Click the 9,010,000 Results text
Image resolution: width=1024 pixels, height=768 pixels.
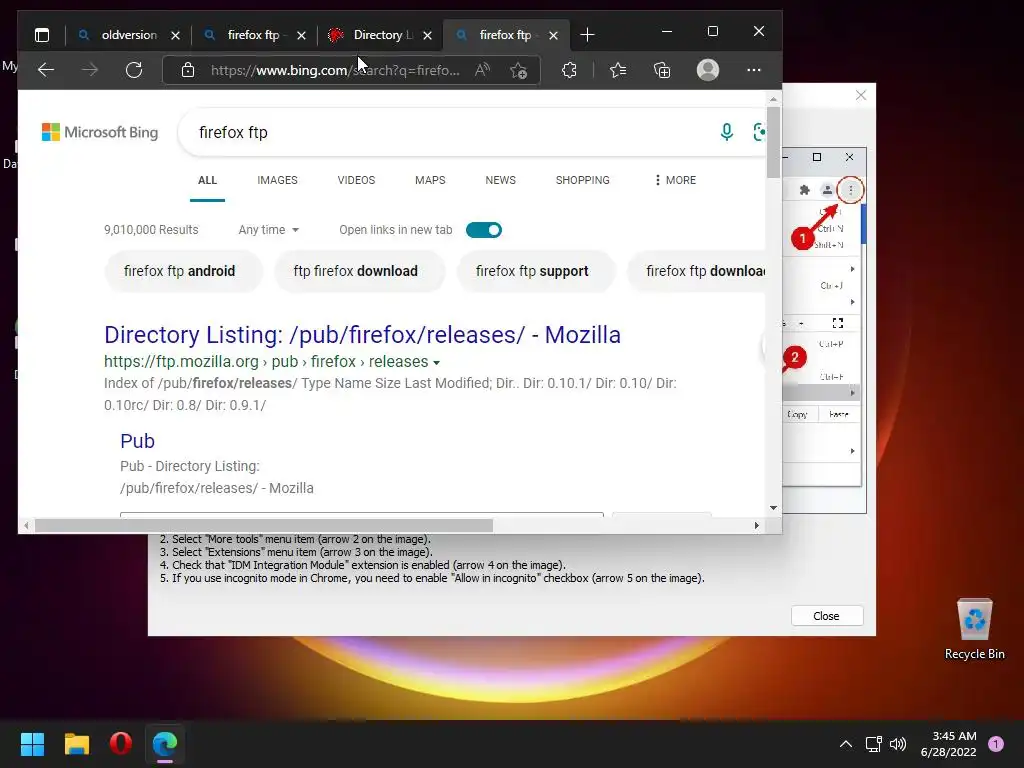pyautogui.click(x=151, y=230)
